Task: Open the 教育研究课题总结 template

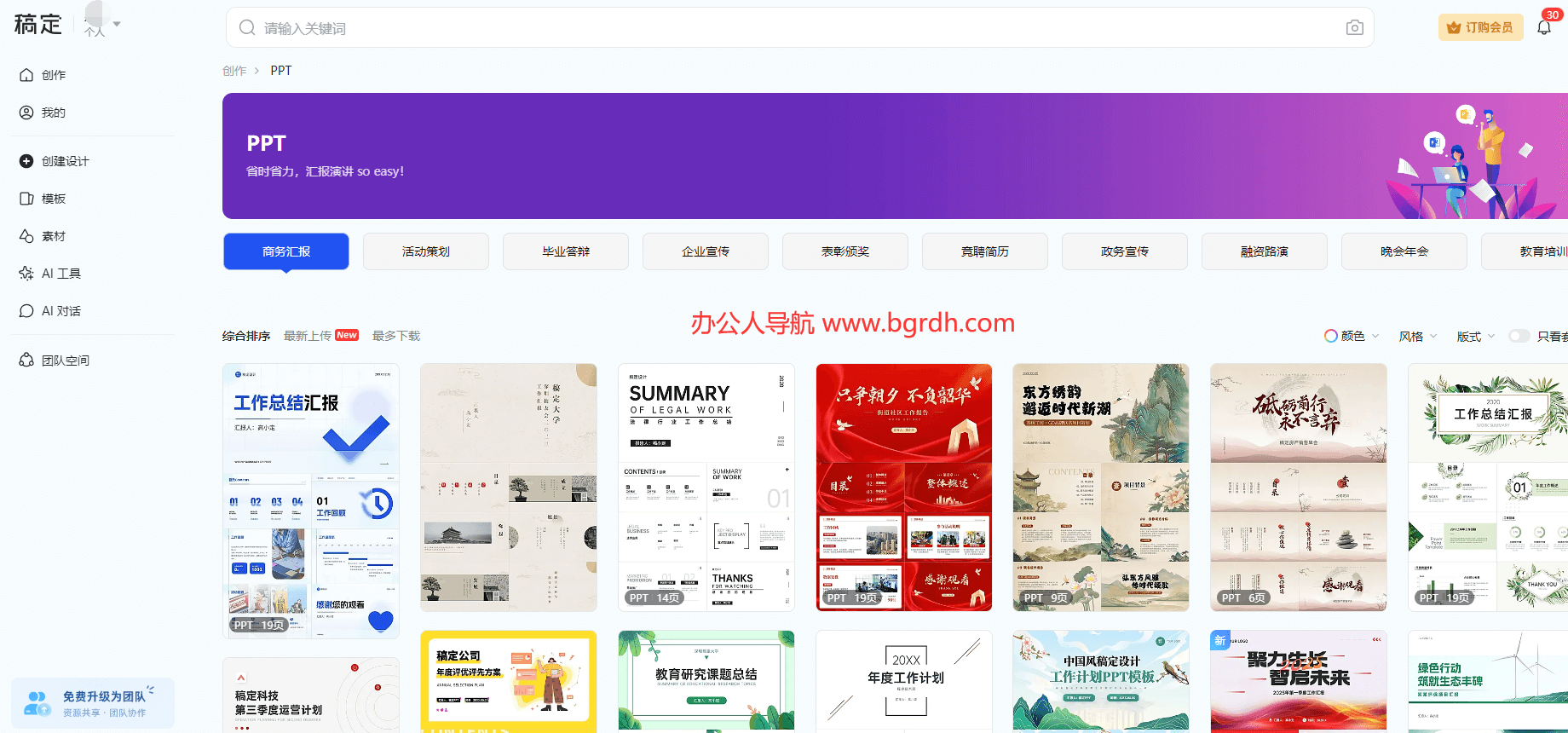Action: [706, 682]
